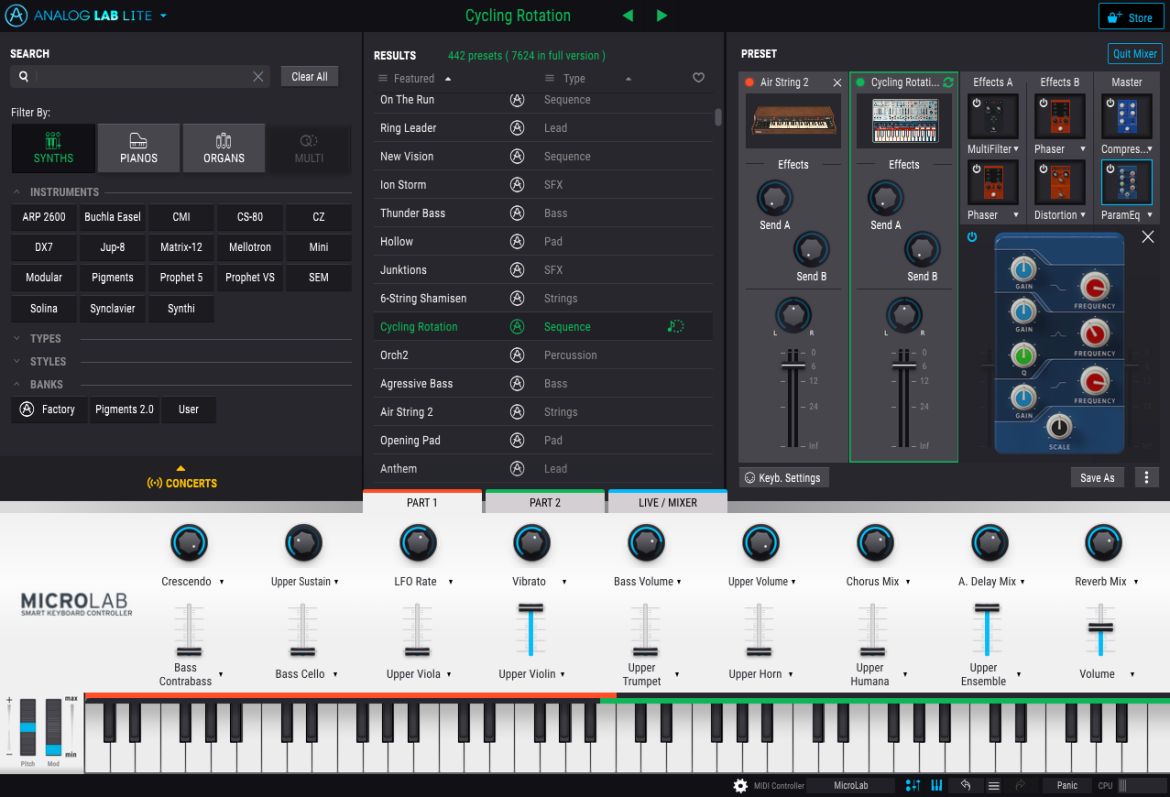Switch to the LIVE / MIXER tab
This screenshot has width=1170, height=797.
click(667, 502)
